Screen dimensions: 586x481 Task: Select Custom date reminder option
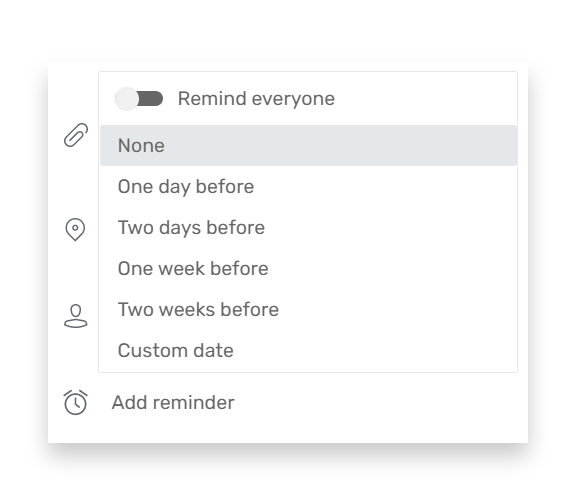coord(308,351)
